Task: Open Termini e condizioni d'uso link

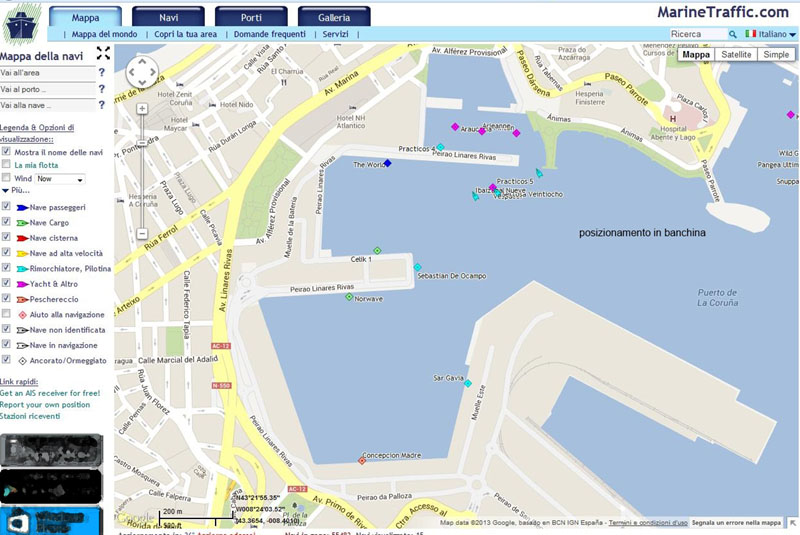Action: 648,523
